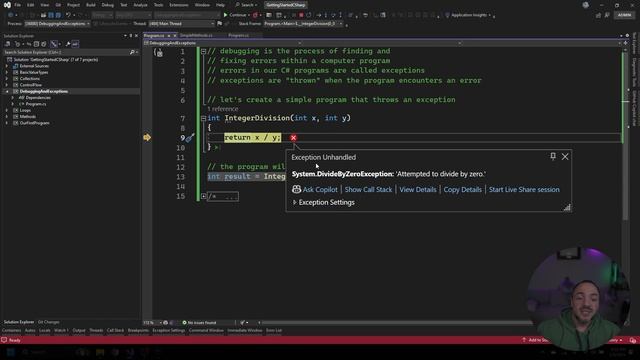
Task: Click the thread flag icon beside Main Thread
Action: pyautogui.click(x=220, y=24)
